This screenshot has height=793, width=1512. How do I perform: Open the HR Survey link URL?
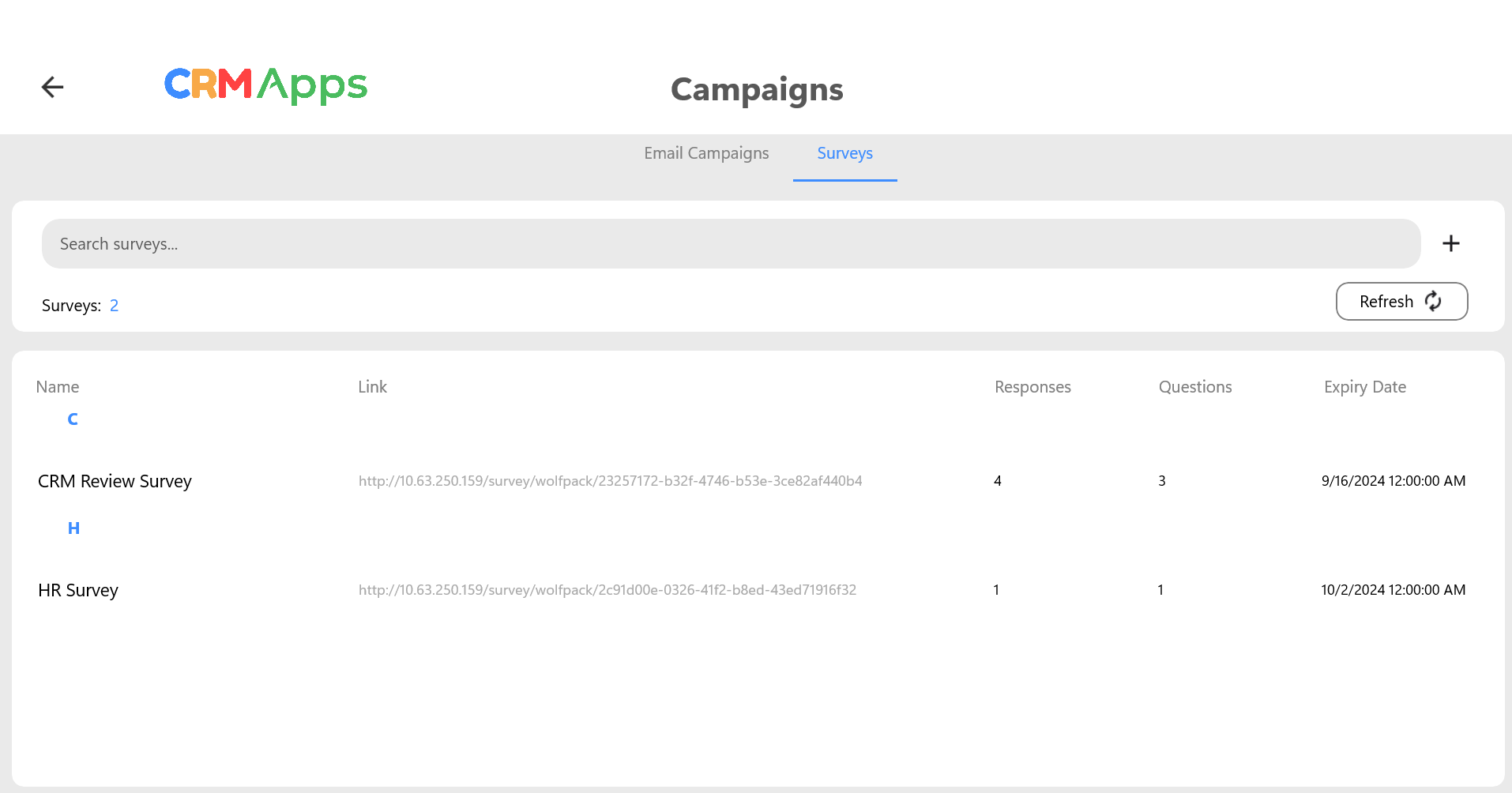tap(607, 590)
